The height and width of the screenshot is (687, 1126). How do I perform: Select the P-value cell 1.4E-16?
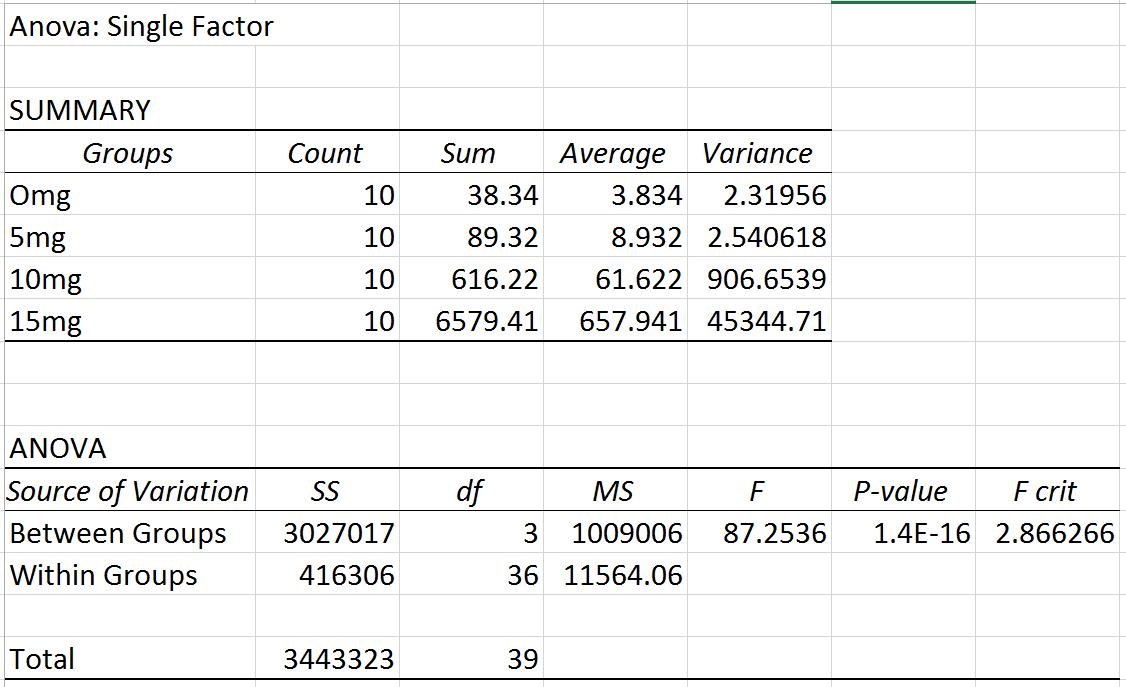[x=920, y=533]
